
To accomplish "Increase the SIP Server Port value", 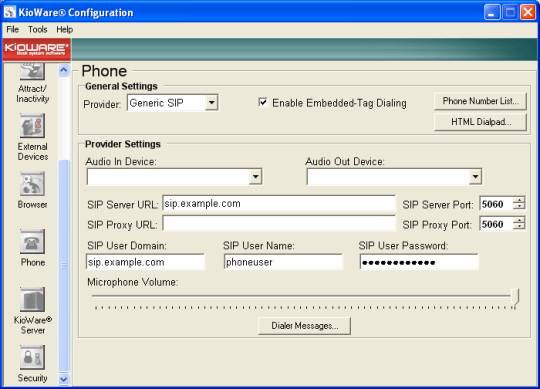I will (x=519, y=200).
